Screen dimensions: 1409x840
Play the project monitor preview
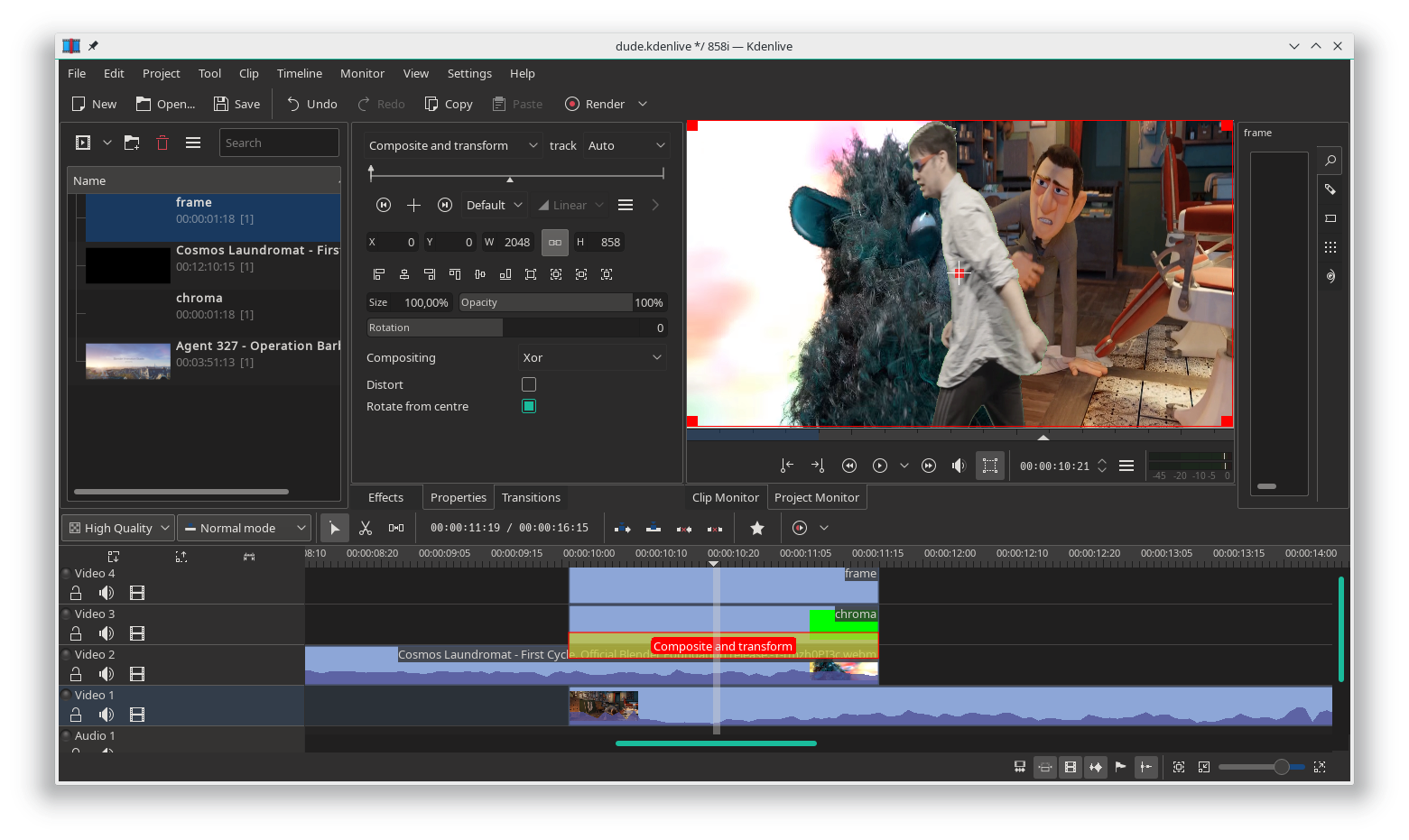(x=880, y=466)
